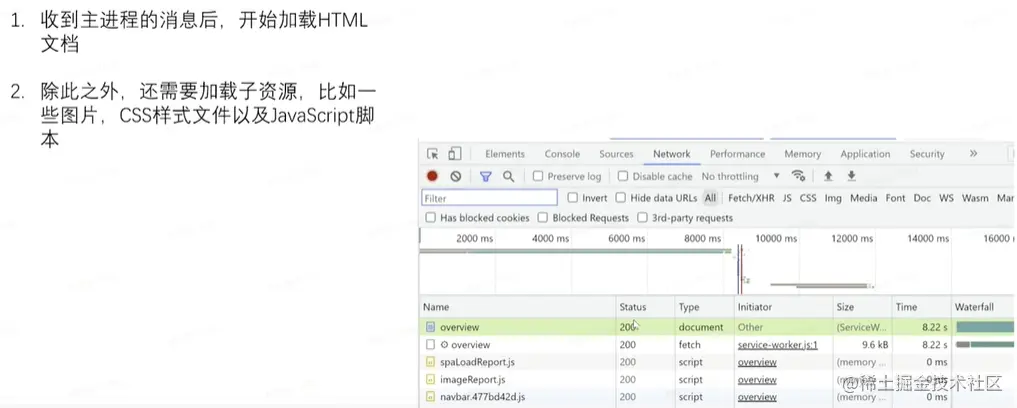Image resolution: width=1017 pixels, height=408 pixels.
Task: Open the No throttling dropdown
Action: (x=740, y=176)
